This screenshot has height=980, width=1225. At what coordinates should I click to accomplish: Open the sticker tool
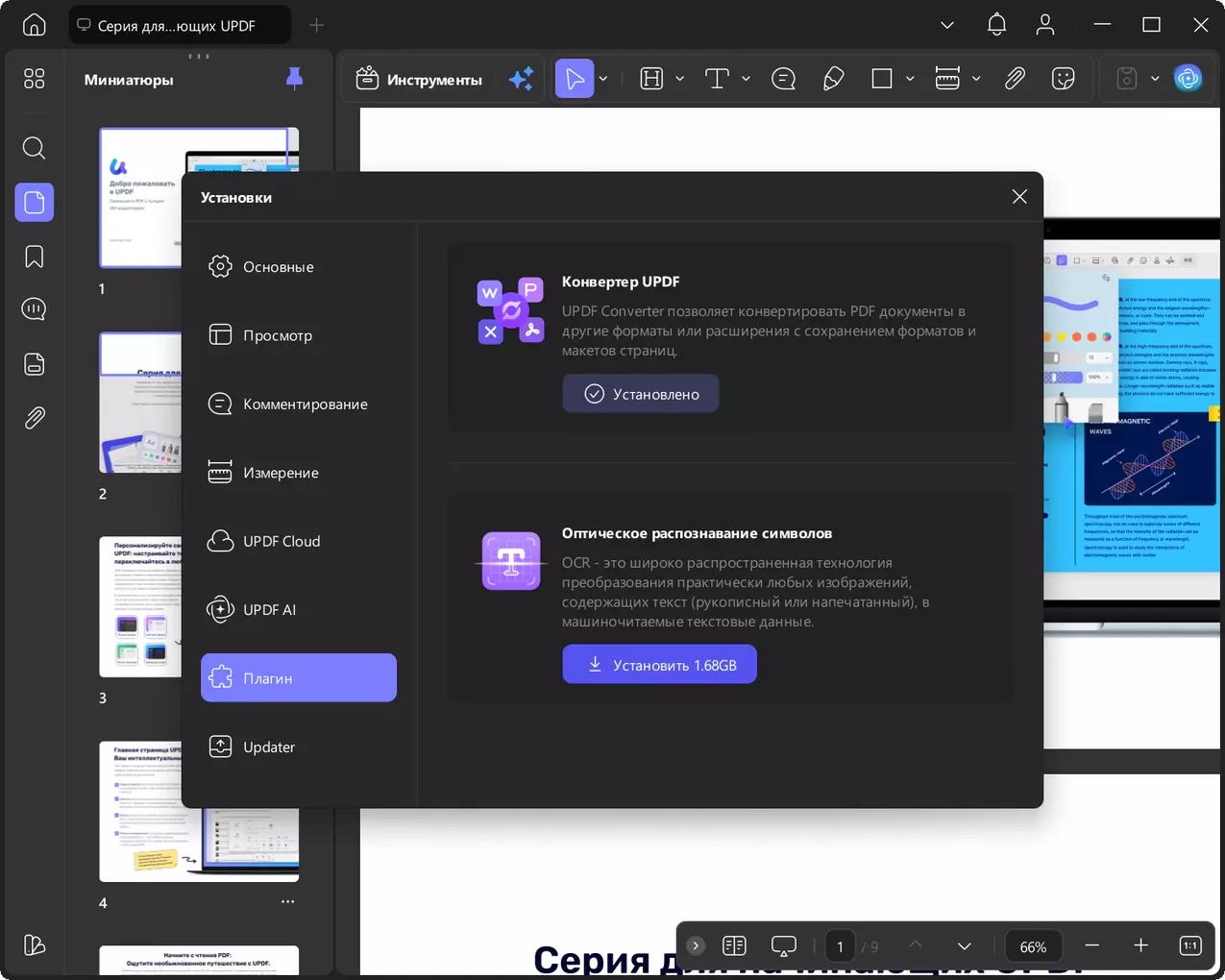(x=1064, y=79)
